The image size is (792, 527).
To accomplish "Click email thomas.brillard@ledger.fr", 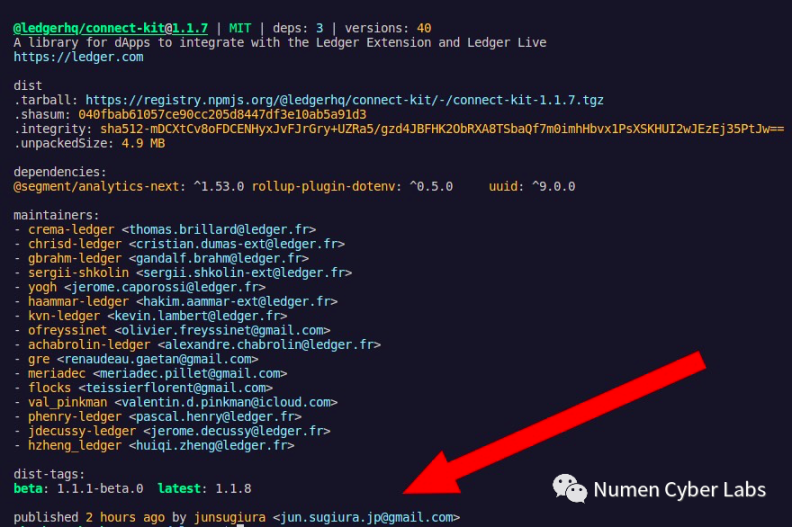I will coord(219,230).
